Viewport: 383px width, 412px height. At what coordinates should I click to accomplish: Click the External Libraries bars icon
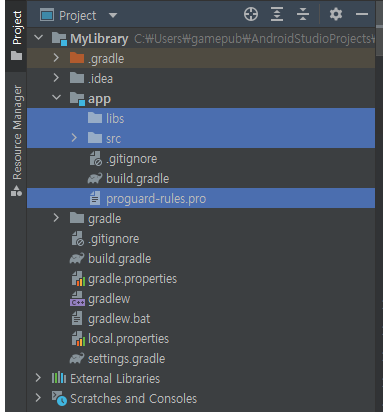(59, 378)
